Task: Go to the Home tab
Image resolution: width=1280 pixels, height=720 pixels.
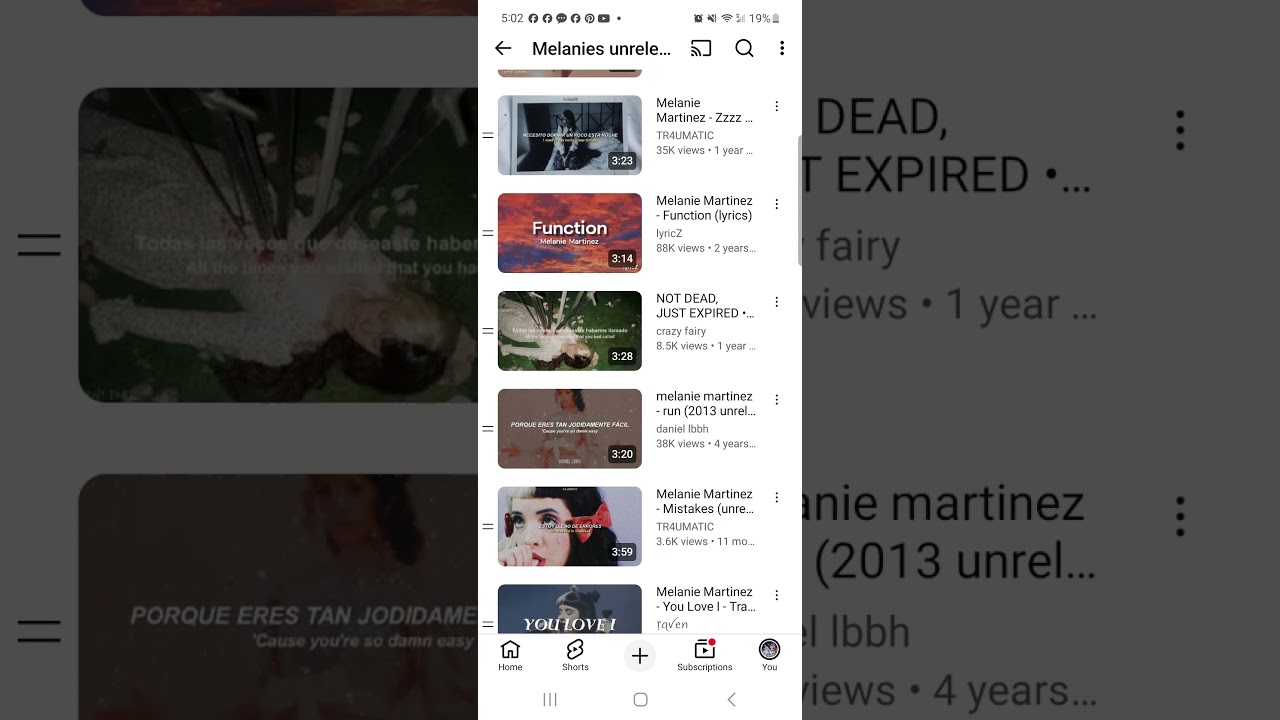Action: point(510,656)
